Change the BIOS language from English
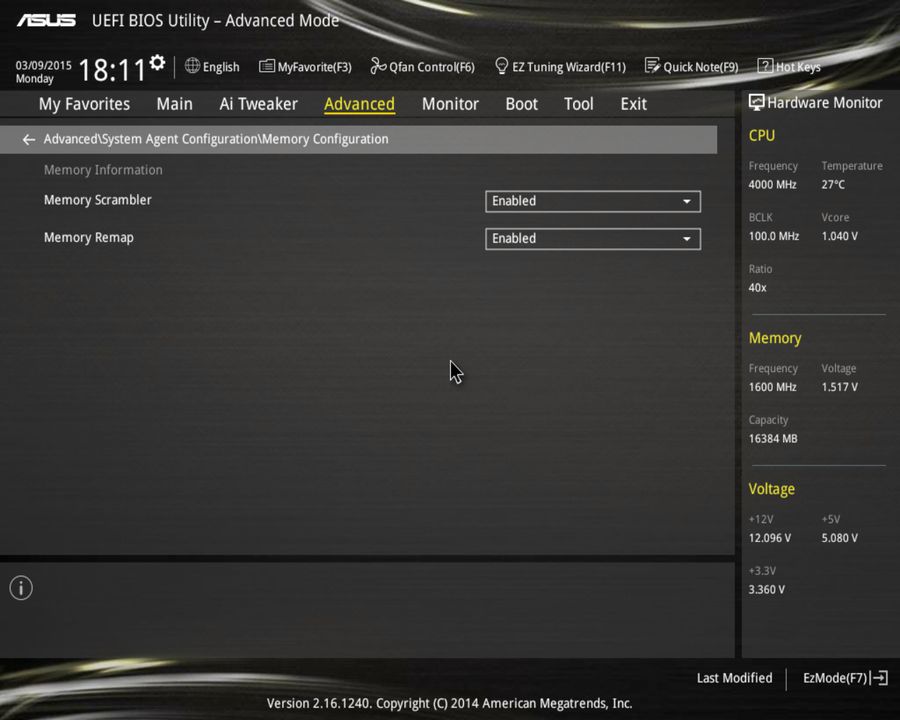Image resolution: width=900 pixels, height=720 pixels. pyautogui.click(x=212, y=66)
